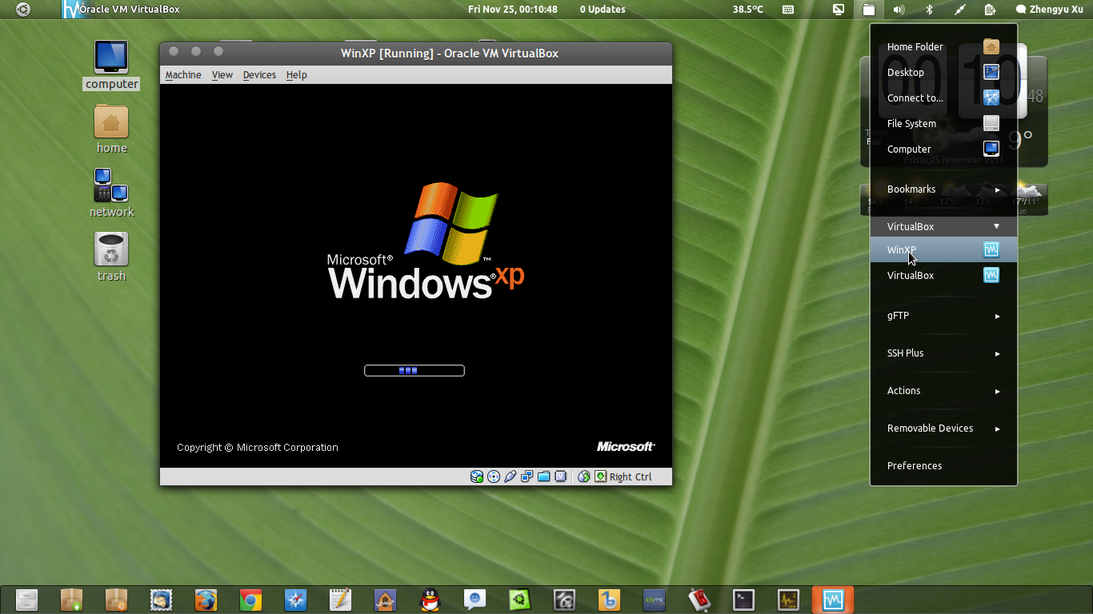
Task: Click the home folder desktop icon
Action: pyautogui.click(x=112, y=130)
